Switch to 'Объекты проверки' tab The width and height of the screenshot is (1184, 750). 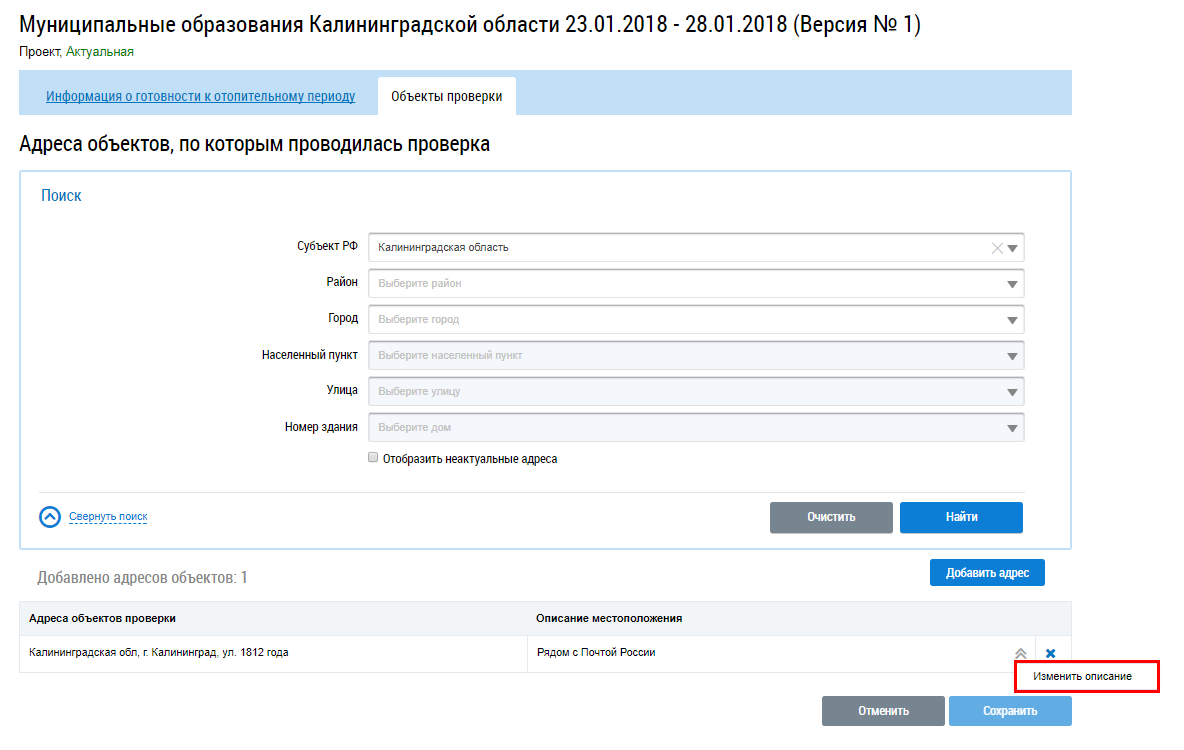(446, 97)
